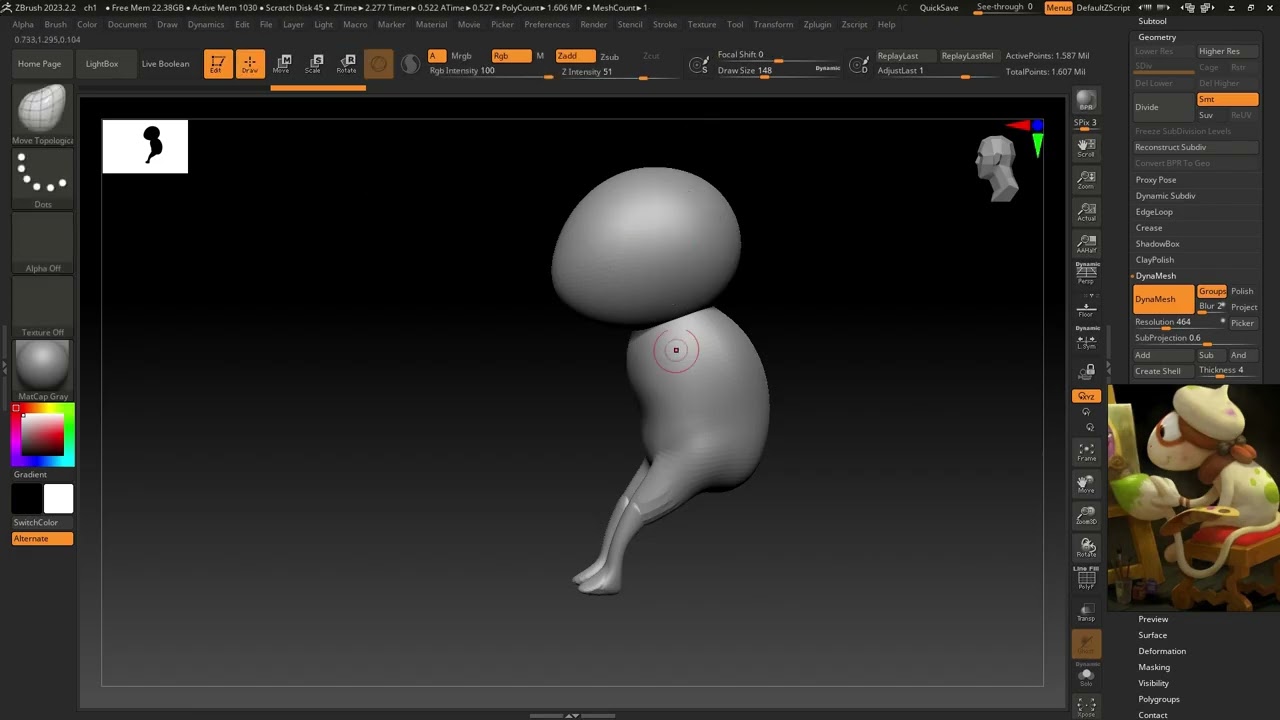Image resolution: width=1280 pixels, height=720 pixels.
Task: Select the Scale gizmo tool
Action: [x=314, y=64]
